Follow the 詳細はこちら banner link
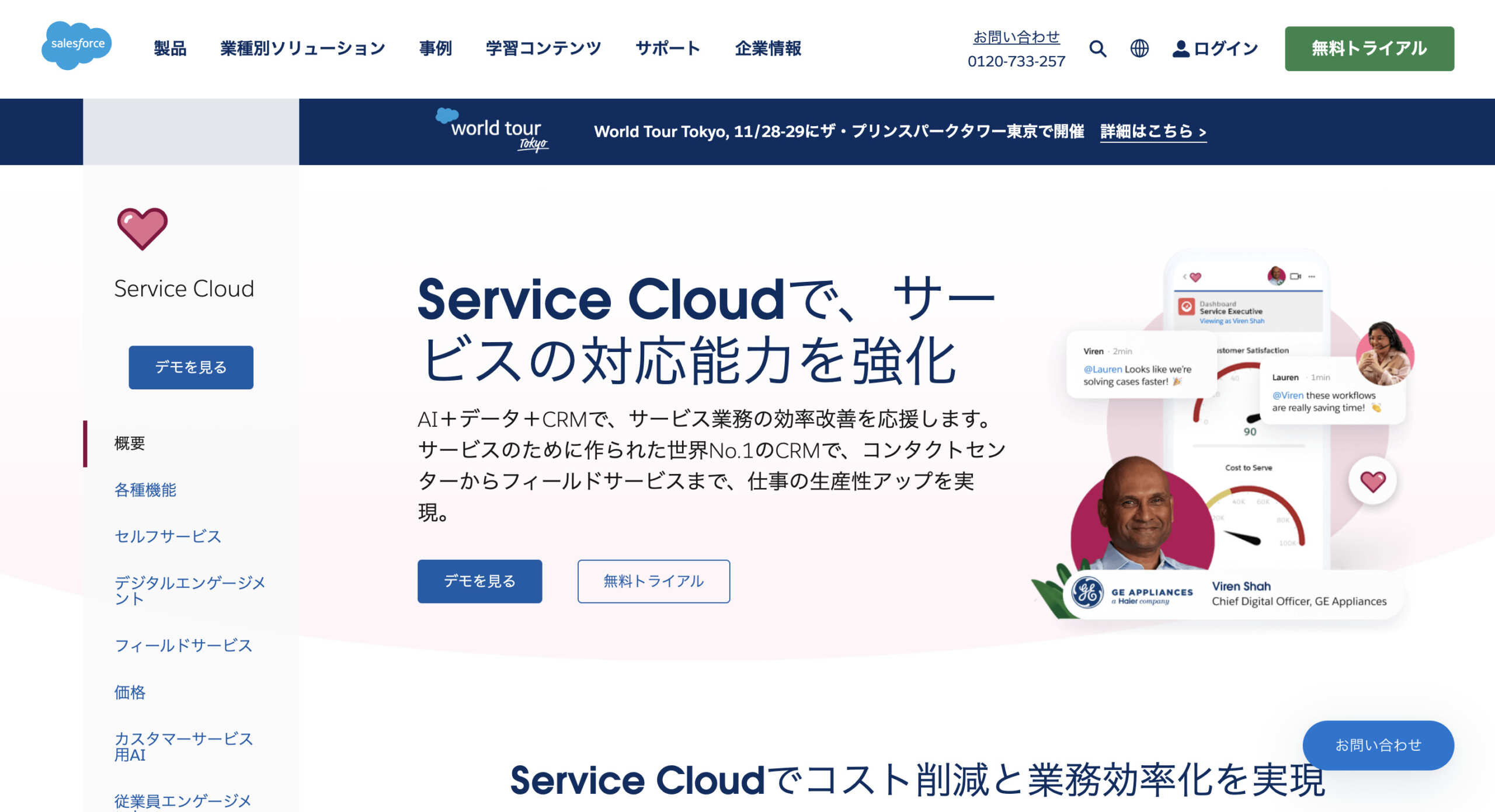The width and height of the screenshot is (1495, 812). (1153, 131)
